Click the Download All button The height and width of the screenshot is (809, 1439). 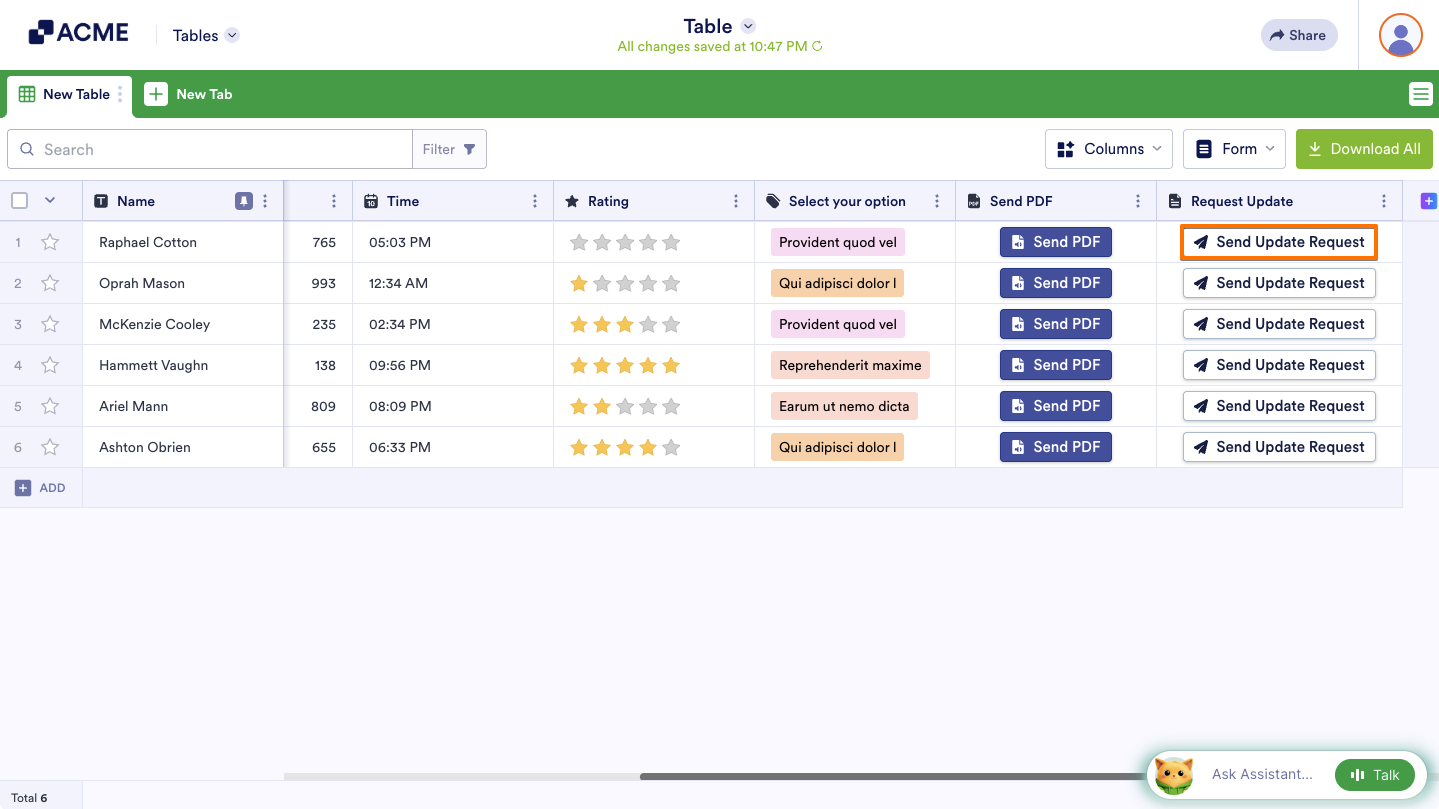click(x=1364, y=149)
